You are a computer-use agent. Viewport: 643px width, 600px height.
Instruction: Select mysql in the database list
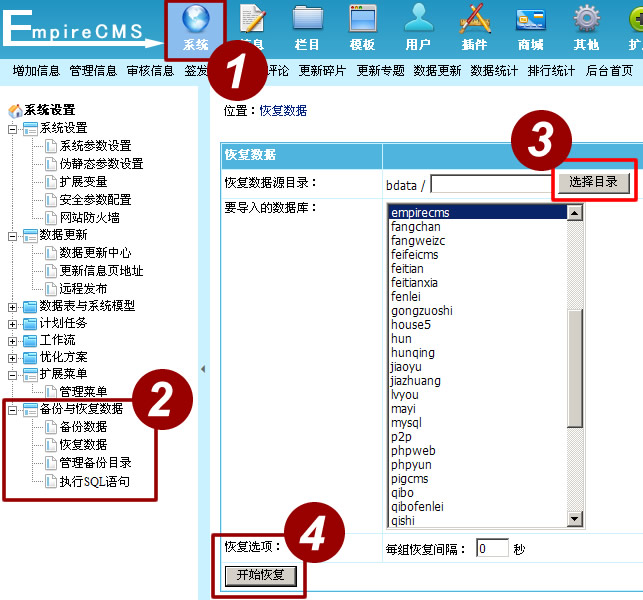click(x=477, y=422)
